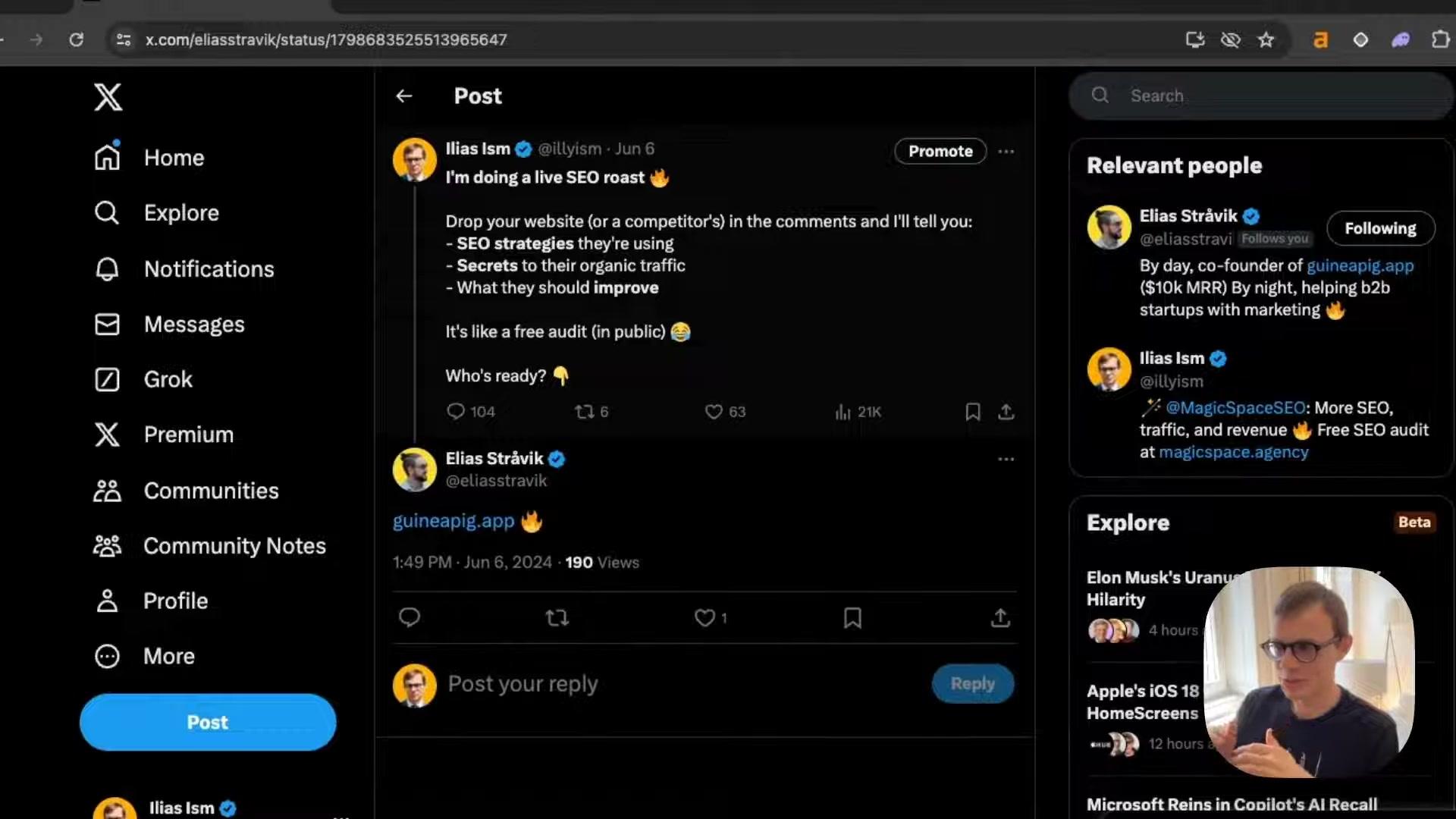
Task: Click the X logo in the sidebar
Action: [108, 97]
